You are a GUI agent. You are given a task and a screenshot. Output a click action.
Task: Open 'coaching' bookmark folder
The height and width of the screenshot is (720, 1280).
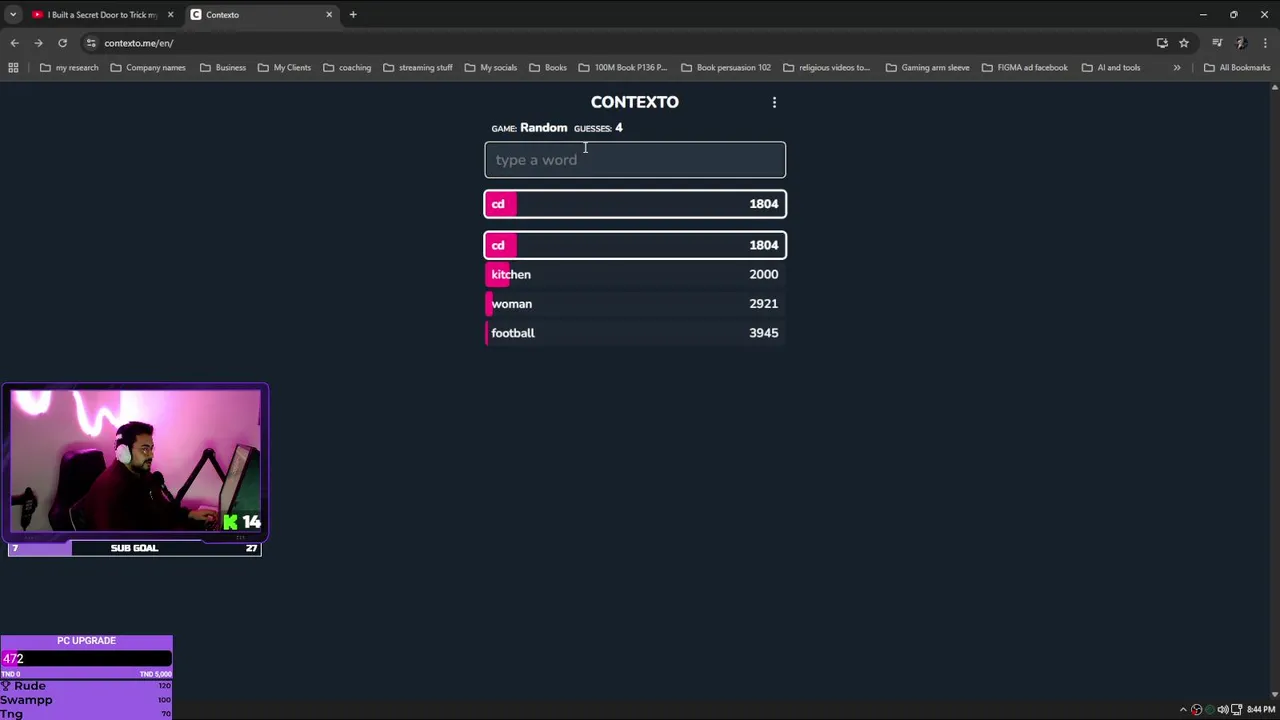pos(347,68)
